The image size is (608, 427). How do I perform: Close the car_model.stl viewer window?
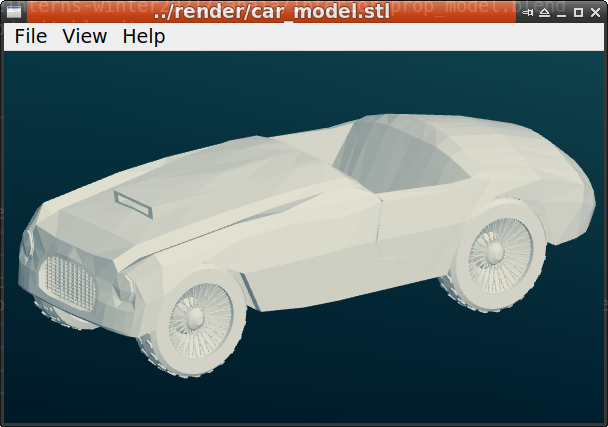[x=596, y=13]
